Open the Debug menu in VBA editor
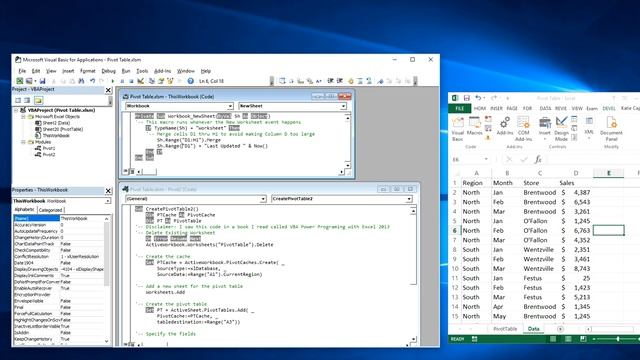This screenshot has width=640, height=360. tap(109, 71)
